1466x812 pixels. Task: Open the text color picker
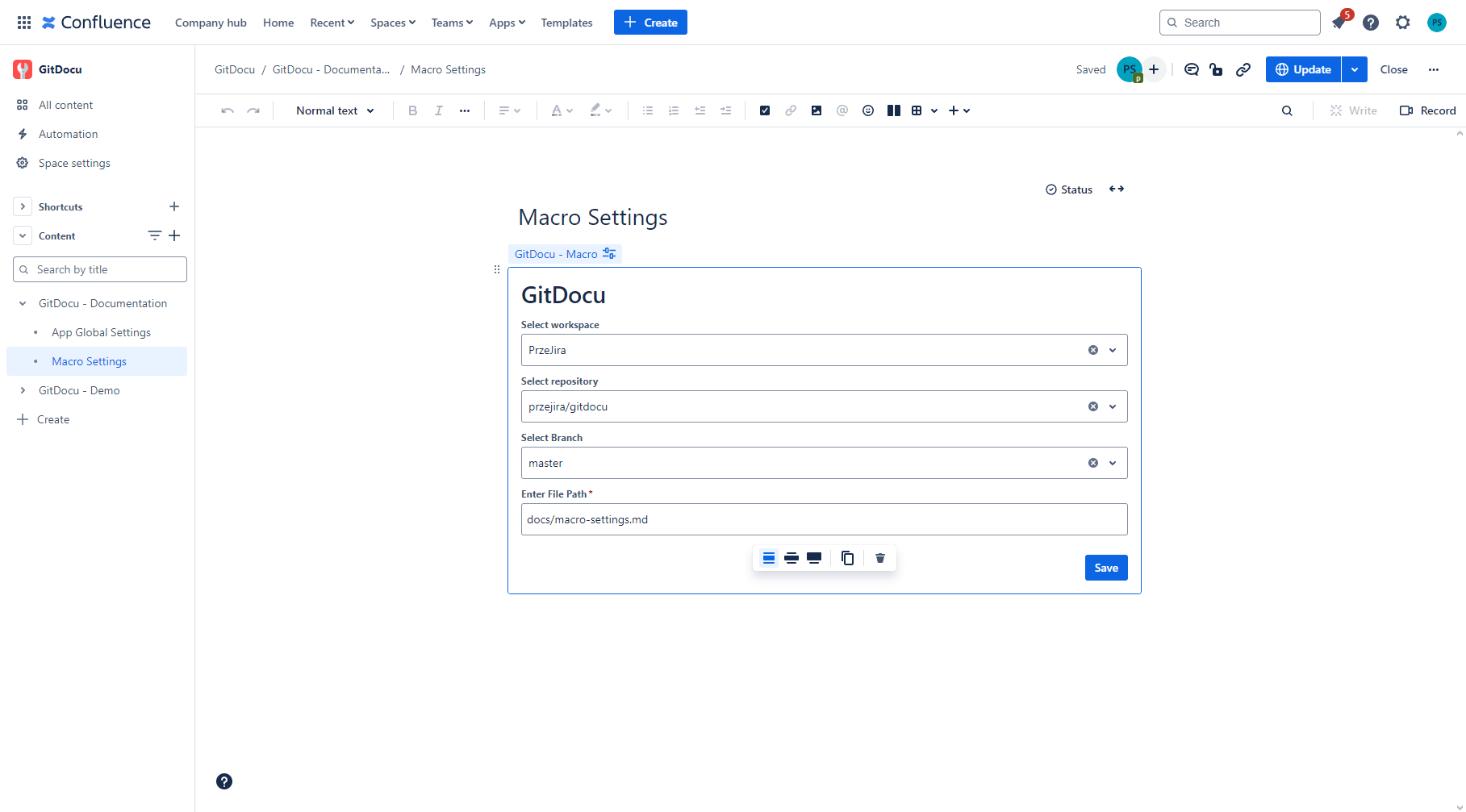(x=562, y=110)
